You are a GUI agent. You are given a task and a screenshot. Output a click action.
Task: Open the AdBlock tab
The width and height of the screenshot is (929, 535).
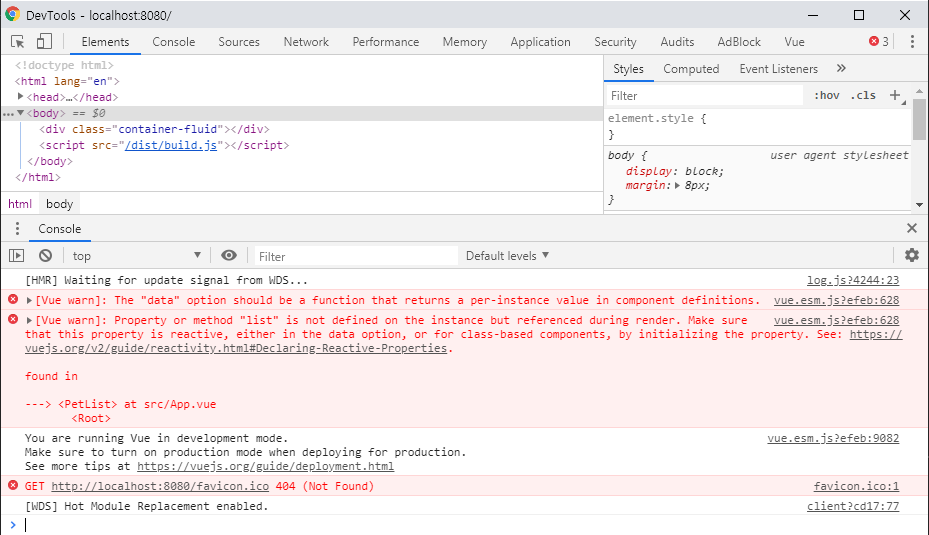(739, 42)
